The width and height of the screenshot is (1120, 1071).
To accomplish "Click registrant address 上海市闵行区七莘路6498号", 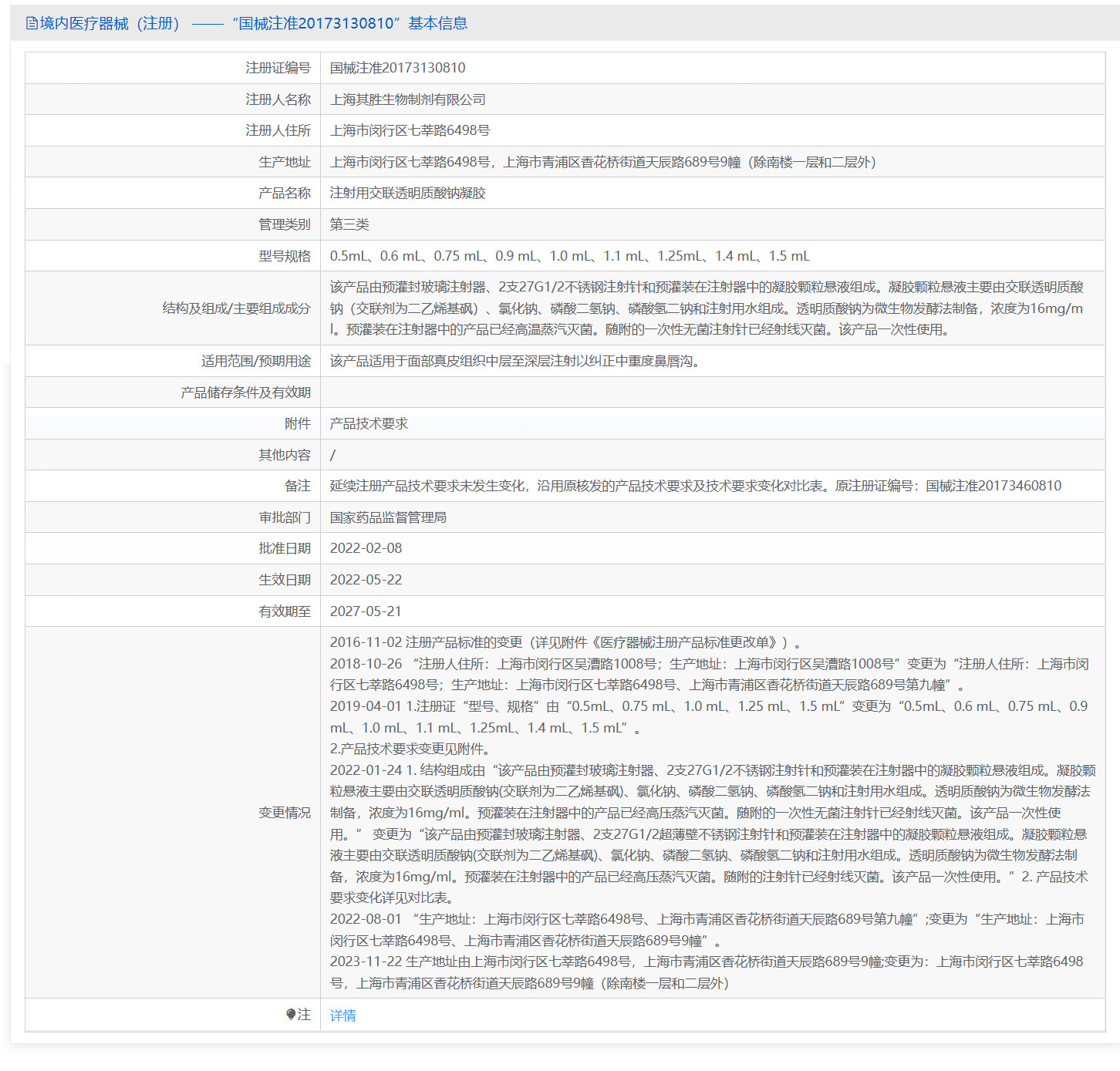I will click(x=410, y=130).
